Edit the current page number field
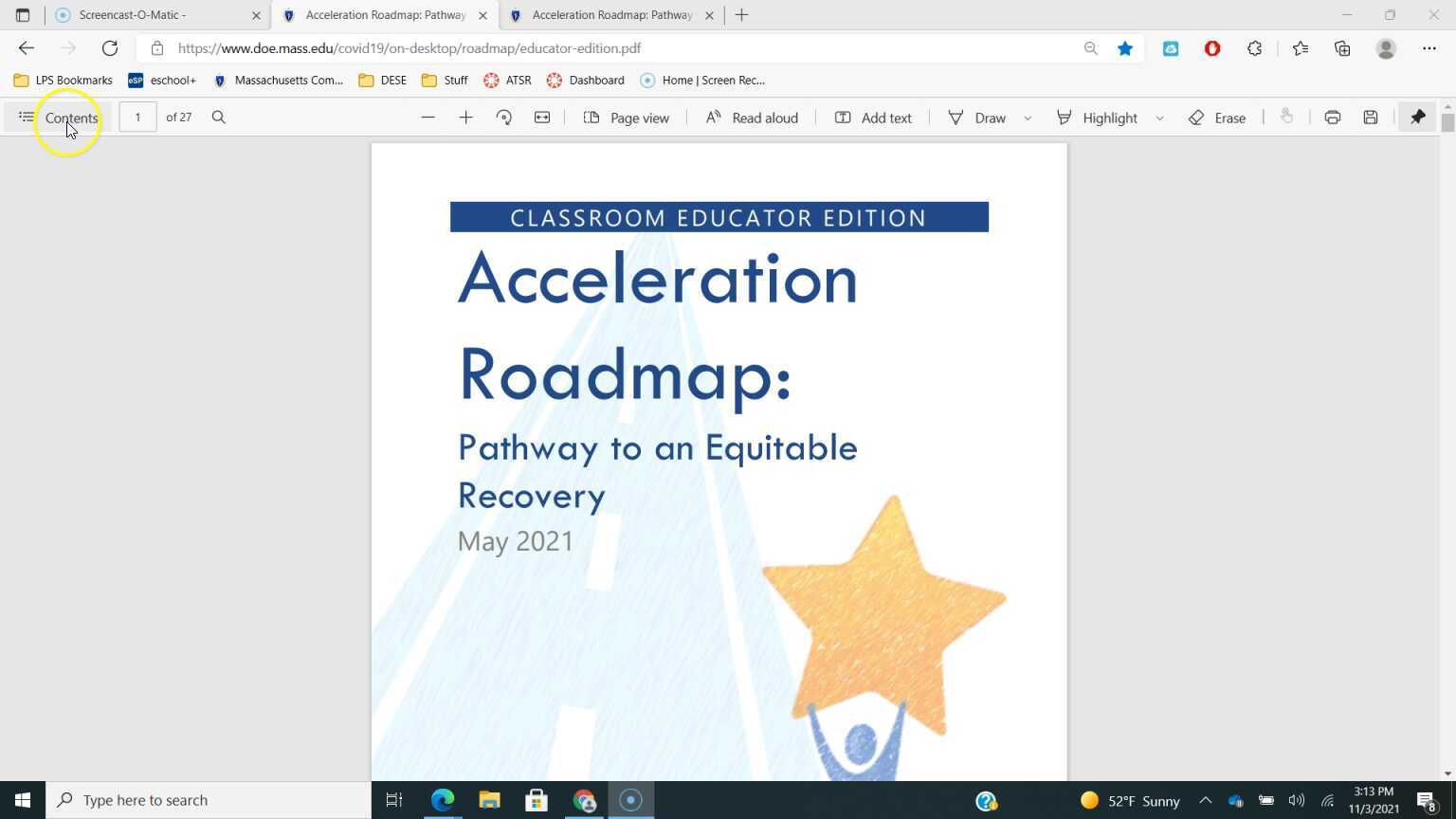 click(137, 117)
